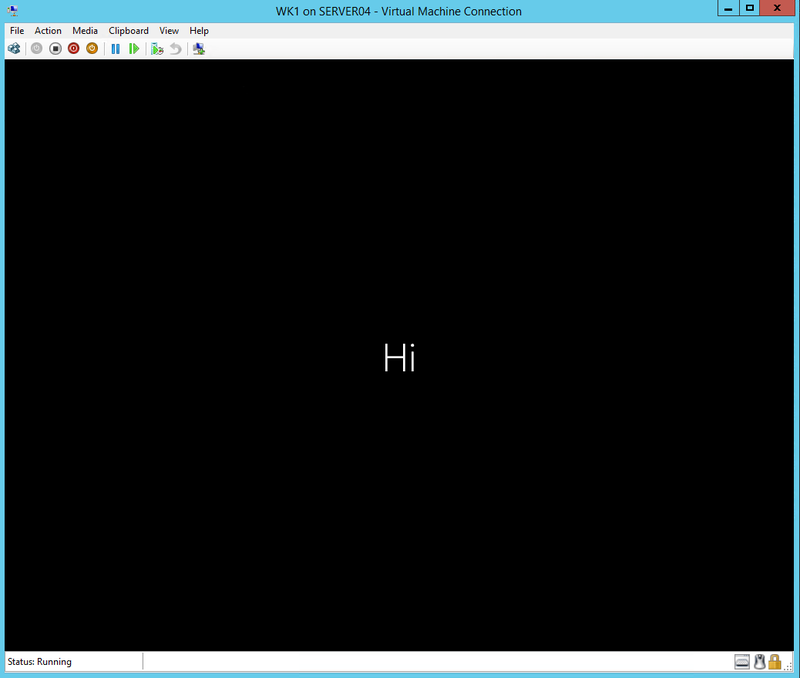Save the virtual machine state

point(93,48)
